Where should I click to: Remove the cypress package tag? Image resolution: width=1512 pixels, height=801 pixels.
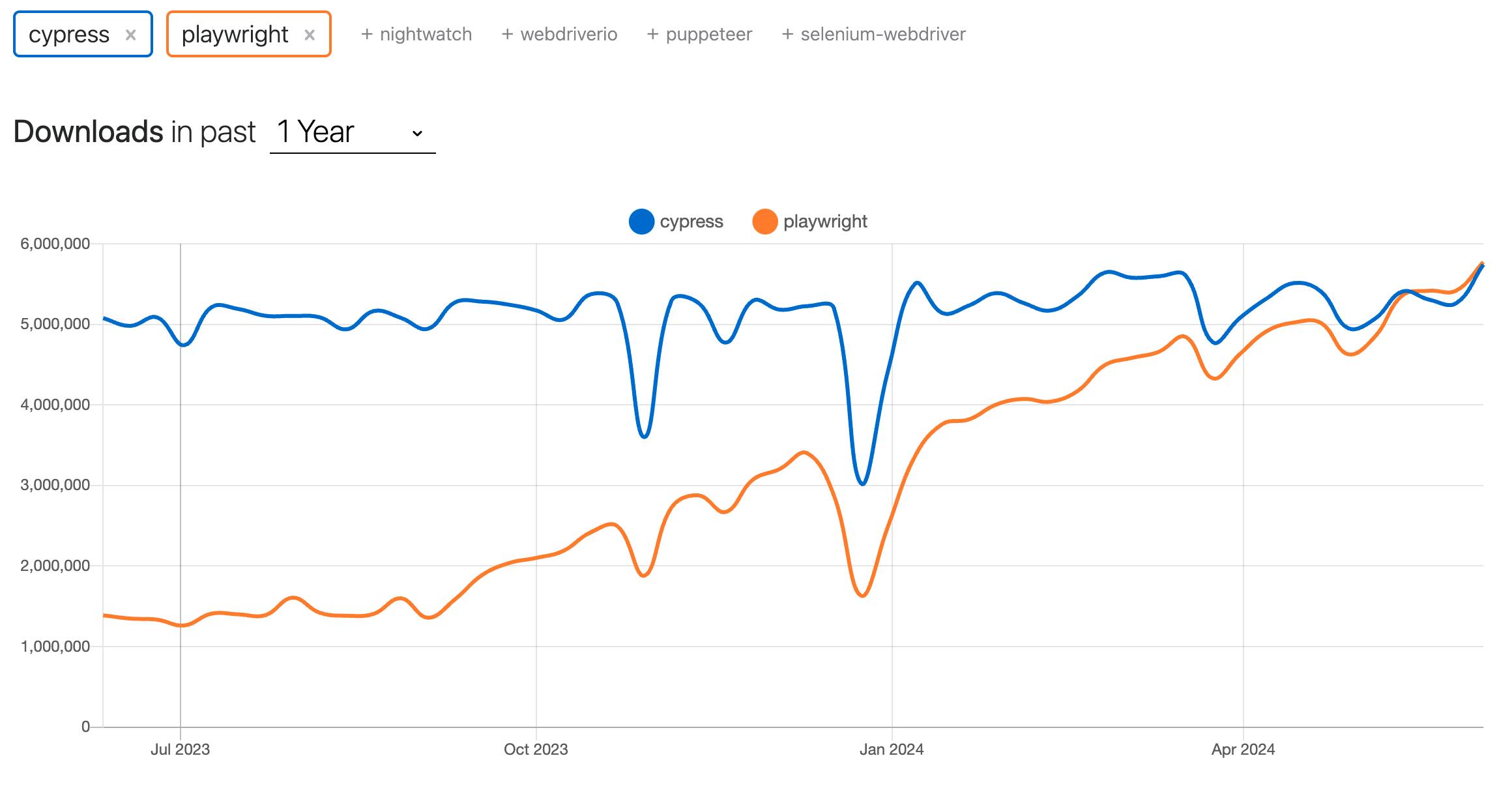[x=130, y=35]
